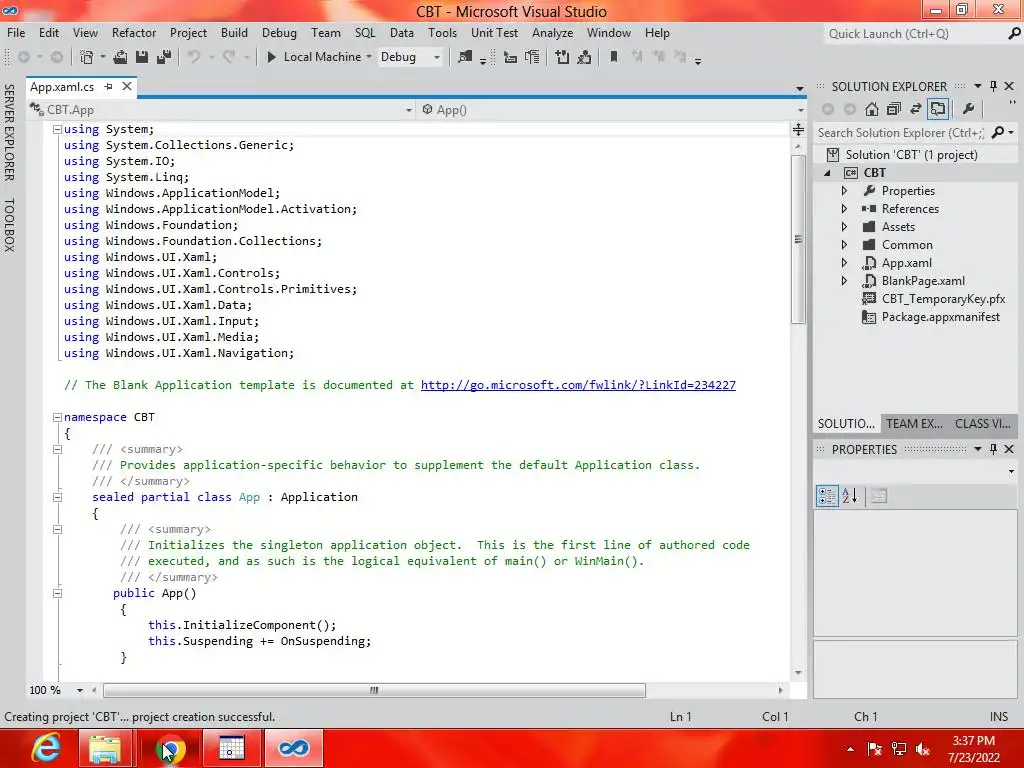
Task: Expand the References node in Solution Explorer
Action: [x=844, y=209]
